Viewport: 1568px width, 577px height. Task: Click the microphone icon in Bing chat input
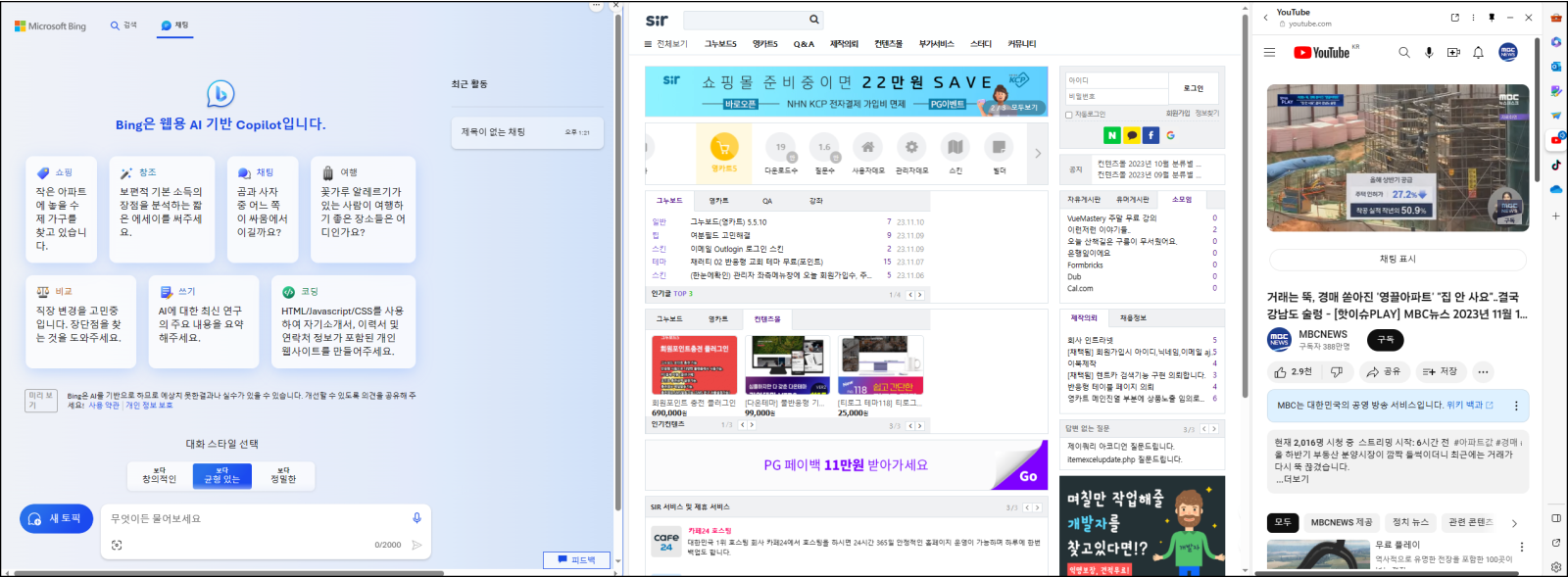(416, 518)
